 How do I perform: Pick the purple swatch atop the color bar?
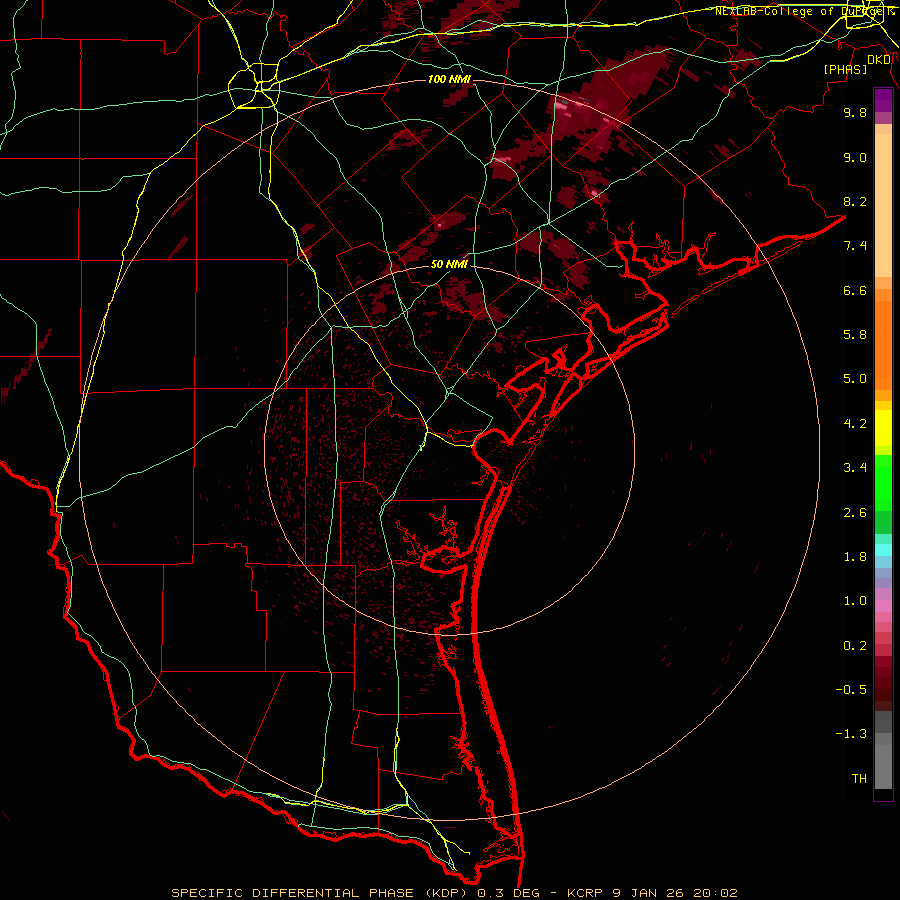pyautogui.click(x=883, y=100)
